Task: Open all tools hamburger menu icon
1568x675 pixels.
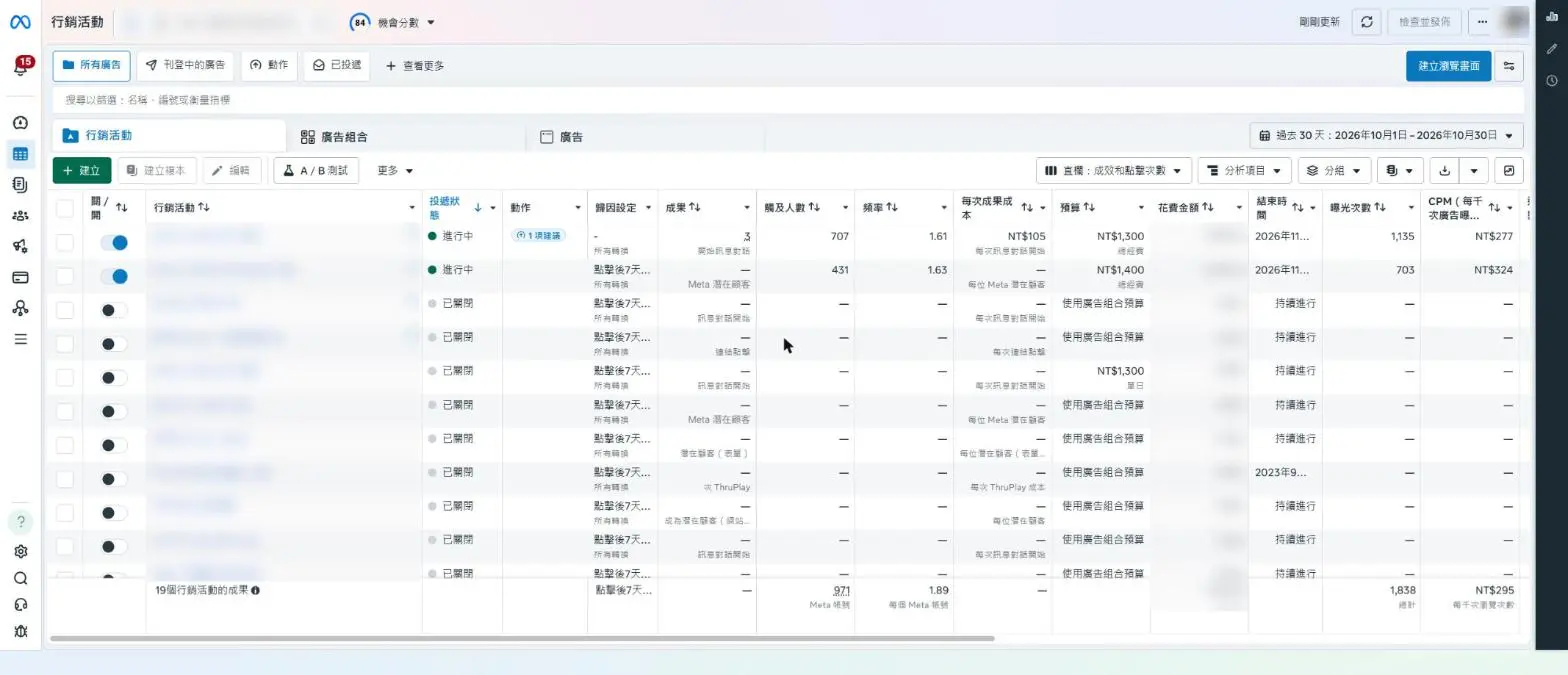Action: pos(20,339)
